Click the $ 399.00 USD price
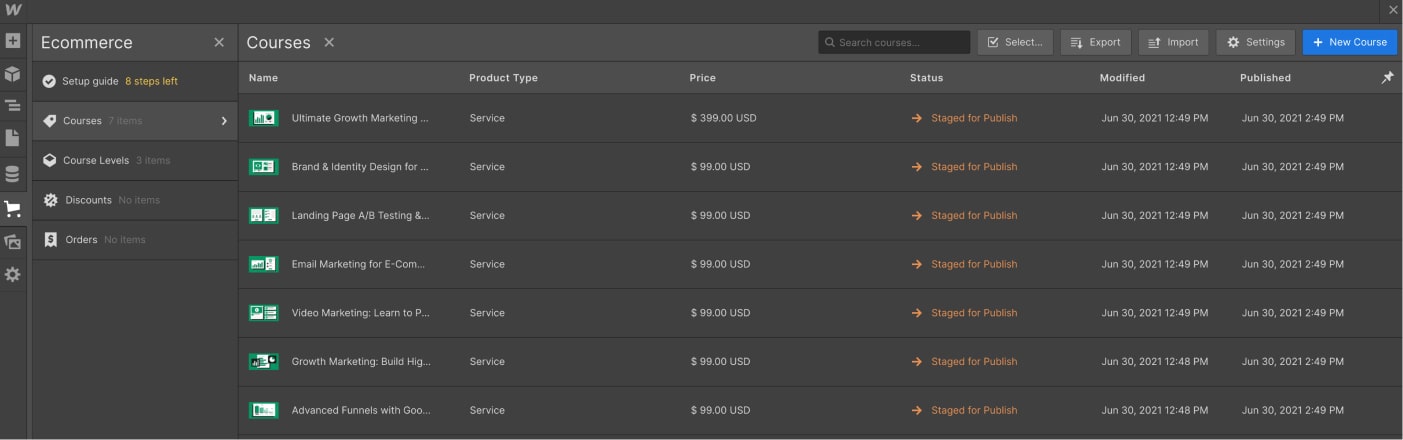 click(723, 118)
